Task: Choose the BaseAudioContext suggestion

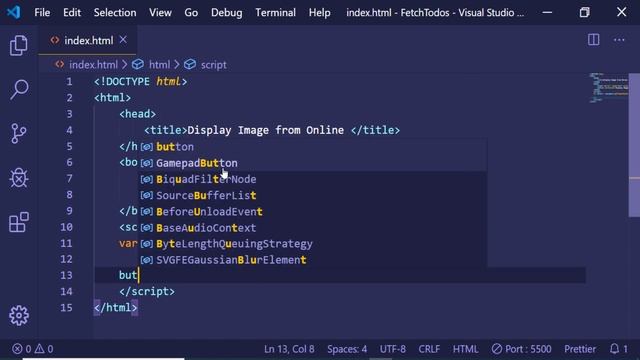Action: 313,228
